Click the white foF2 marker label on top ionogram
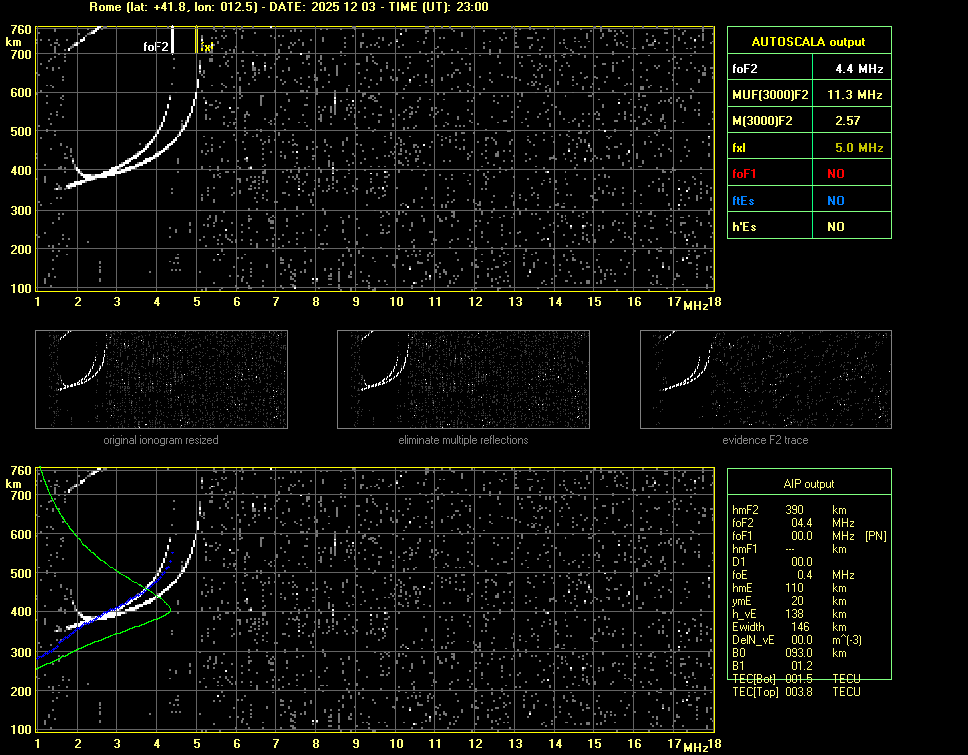The height and width of the screenshot is (755, 968). pos(156,46)
